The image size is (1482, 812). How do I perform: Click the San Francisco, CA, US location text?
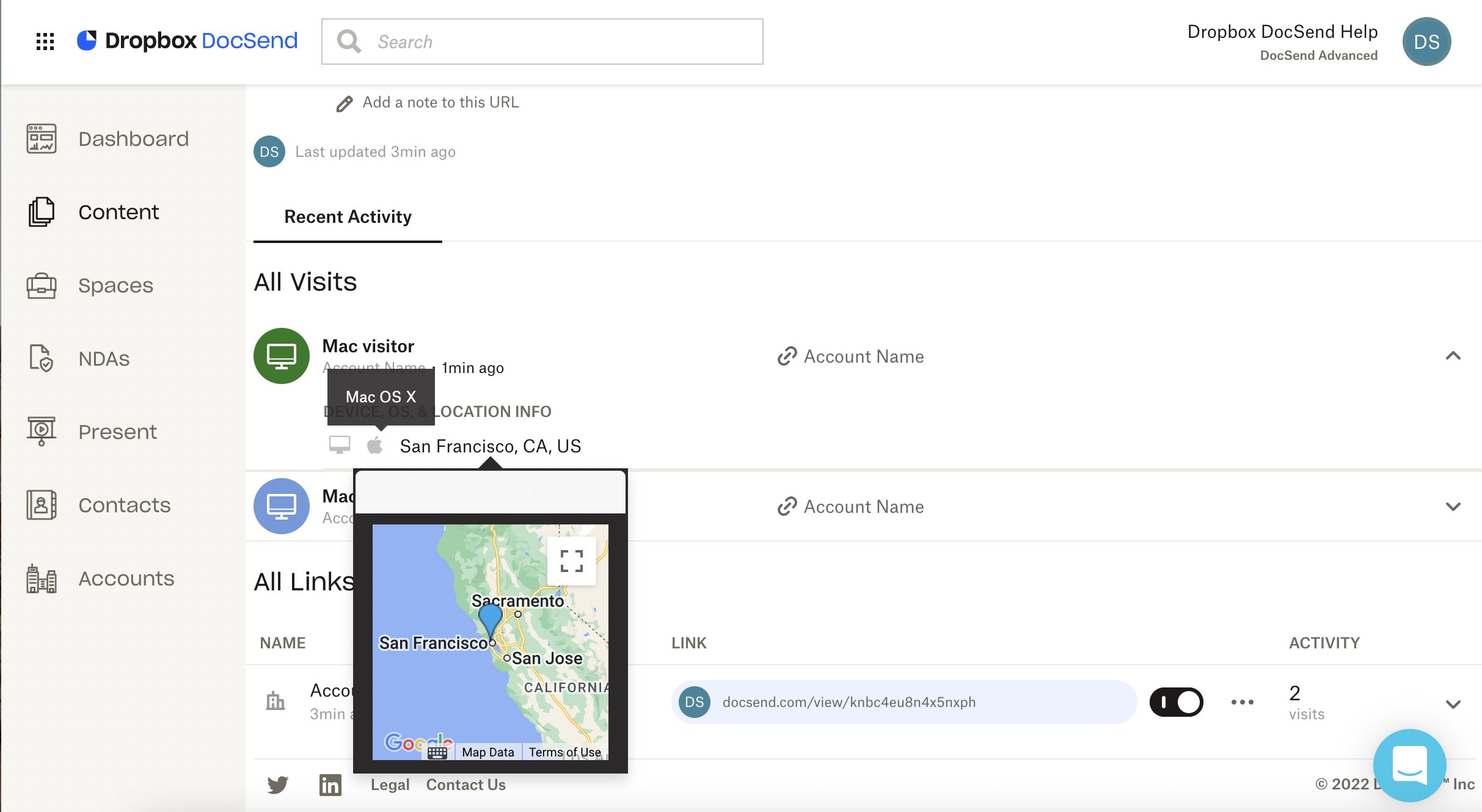pyautogui.click(x=491, y=446)
